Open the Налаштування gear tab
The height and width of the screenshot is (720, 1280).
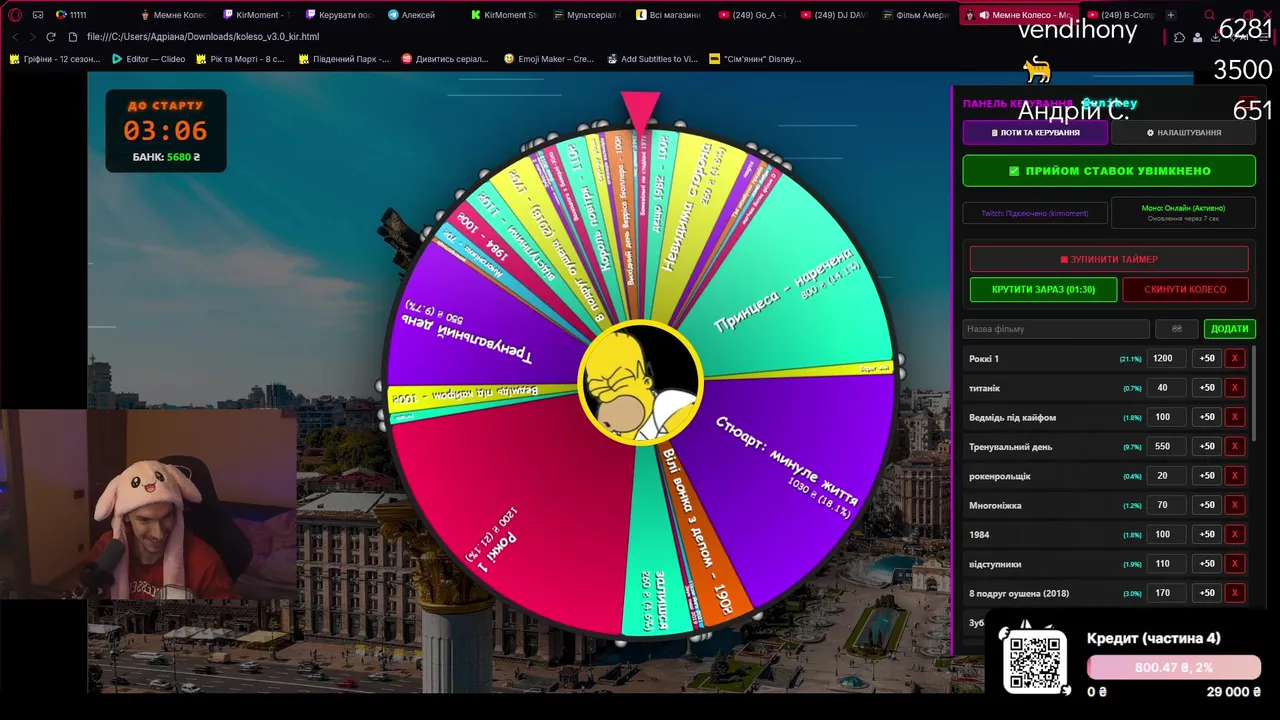click(x=1184, y=132)
